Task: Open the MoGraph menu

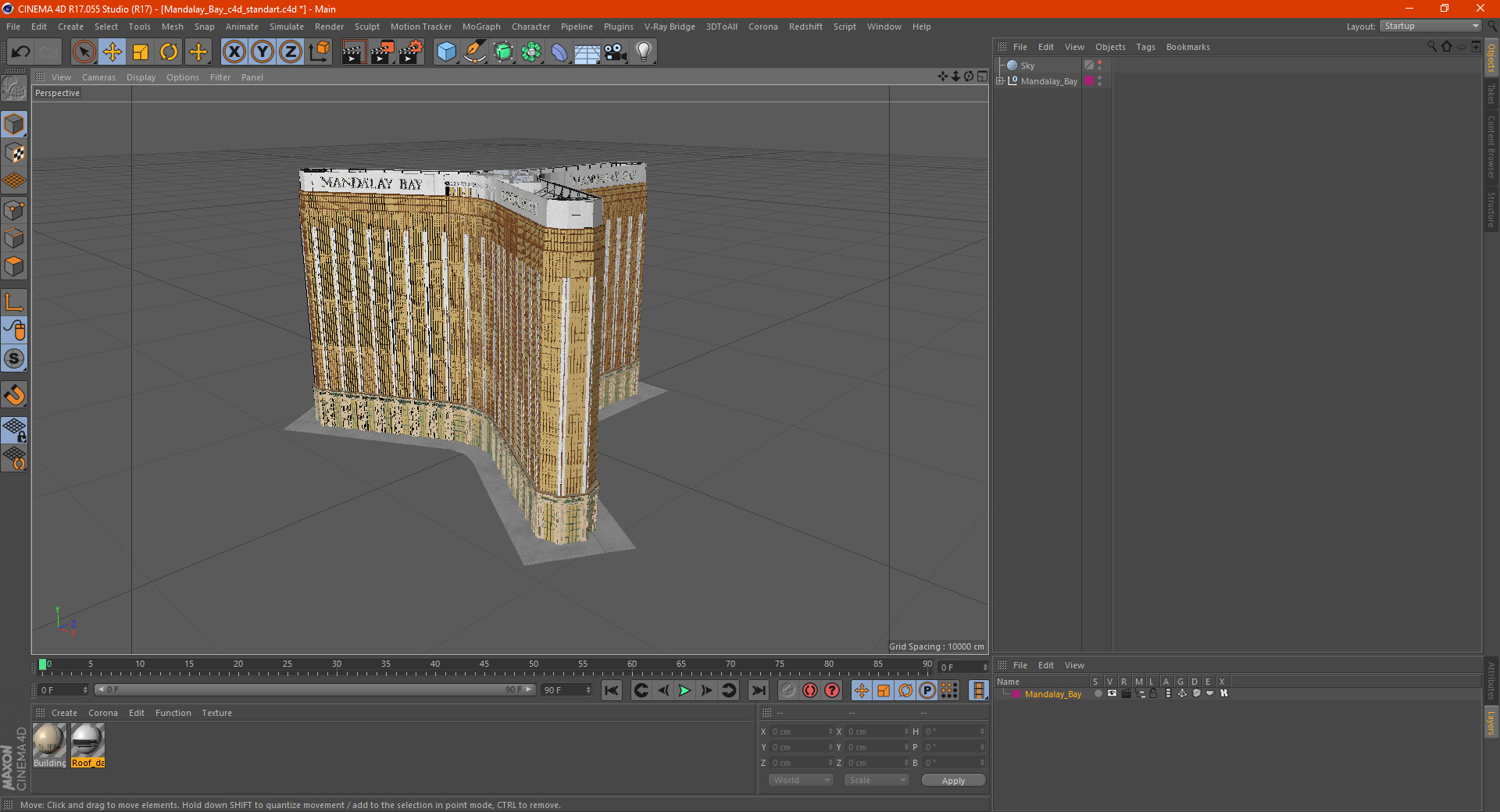Action: pyautogui.click(x=481, y=27)
